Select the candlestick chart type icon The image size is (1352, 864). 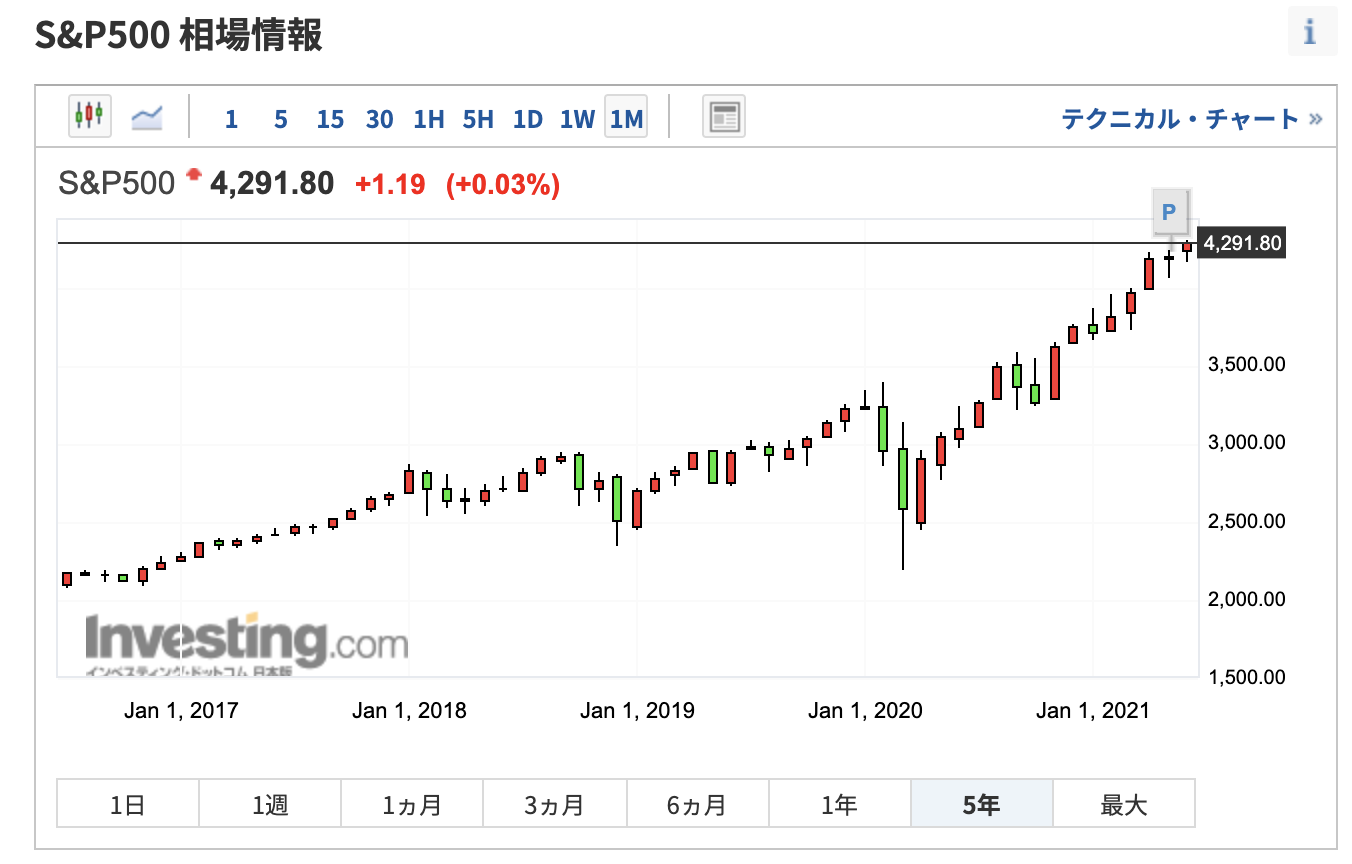pyautogui.click(x=89, y=117)
